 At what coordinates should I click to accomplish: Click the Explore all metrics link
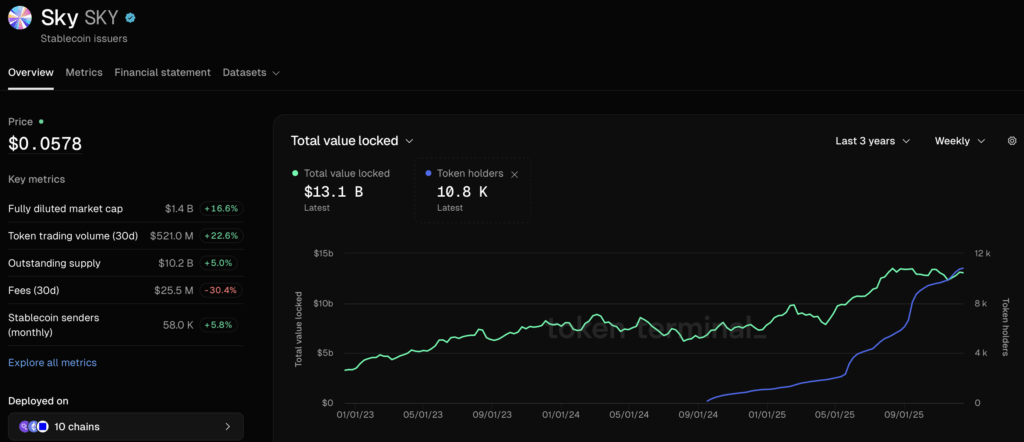pyautogui.click(x=52, y=362)
